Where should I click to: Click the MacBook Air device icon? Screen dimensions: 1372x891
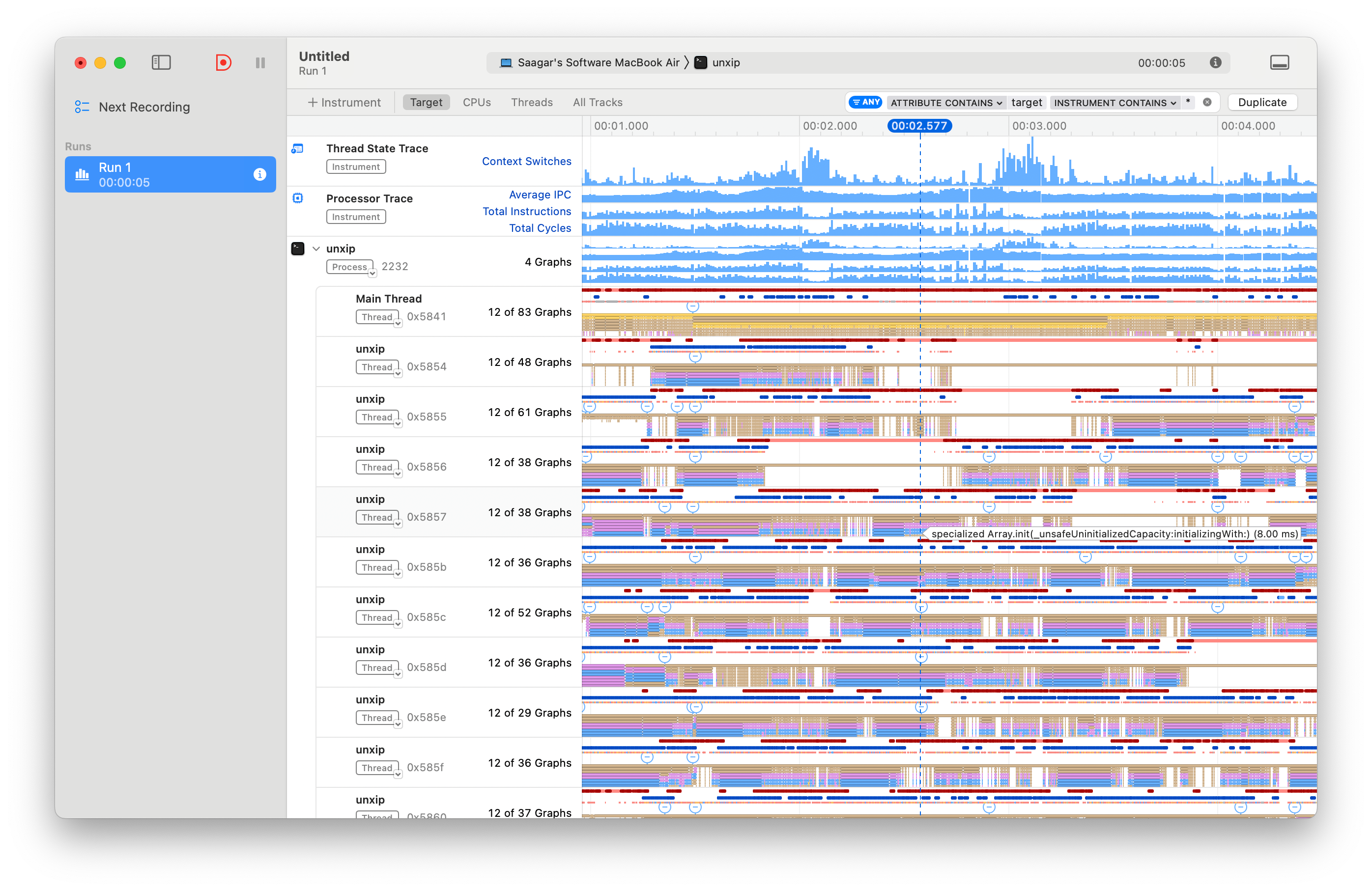pos(506,62)
